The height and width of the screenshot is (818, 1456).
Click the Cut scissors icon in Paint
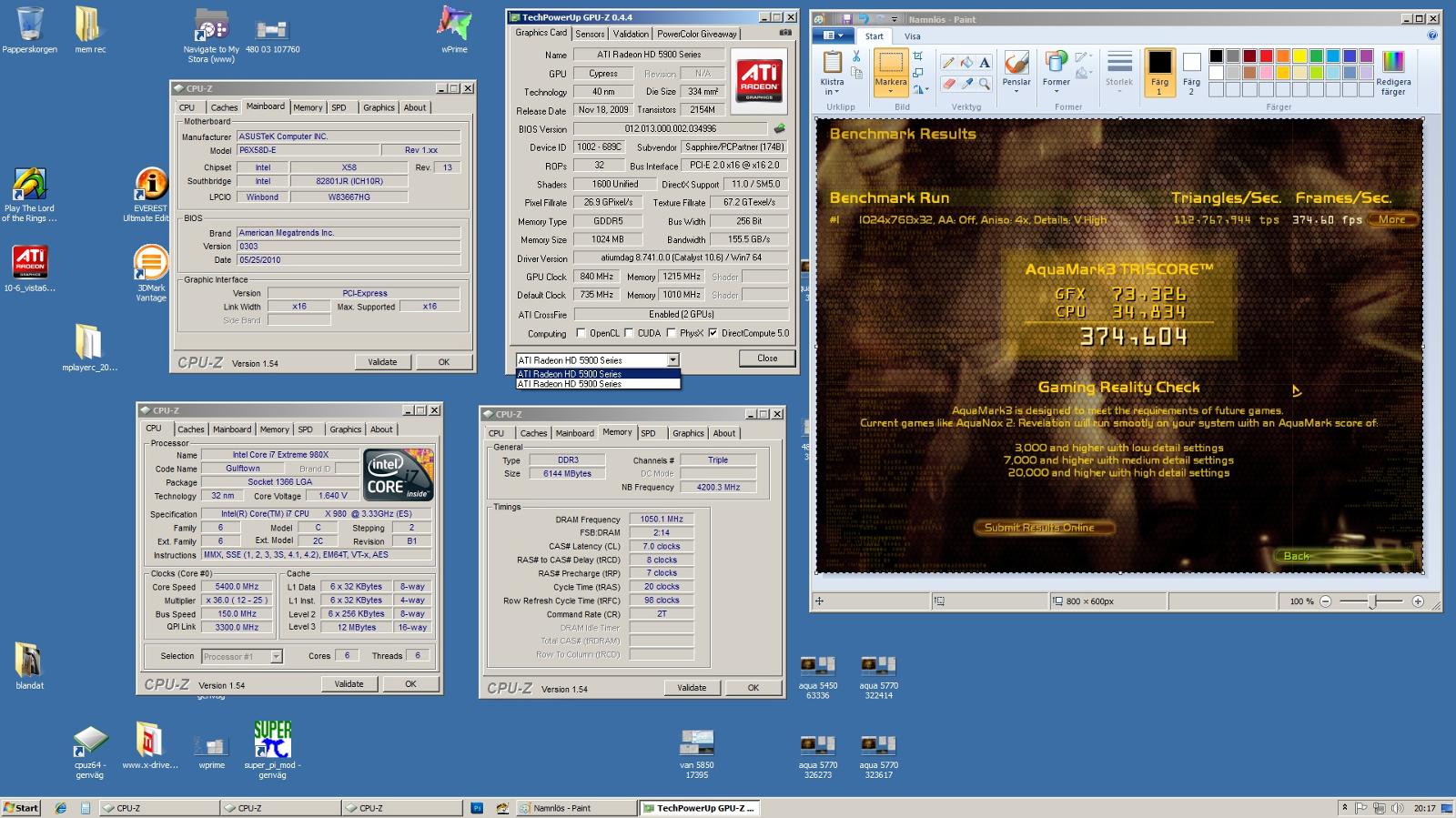point(856,56)
